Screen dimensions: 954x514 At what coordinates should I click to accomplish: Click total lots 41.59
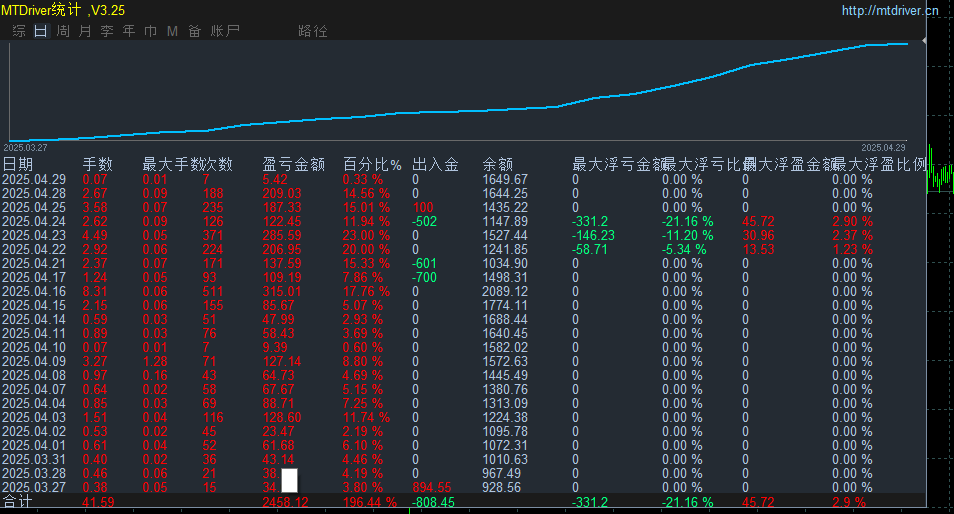(x=98, y=502)
